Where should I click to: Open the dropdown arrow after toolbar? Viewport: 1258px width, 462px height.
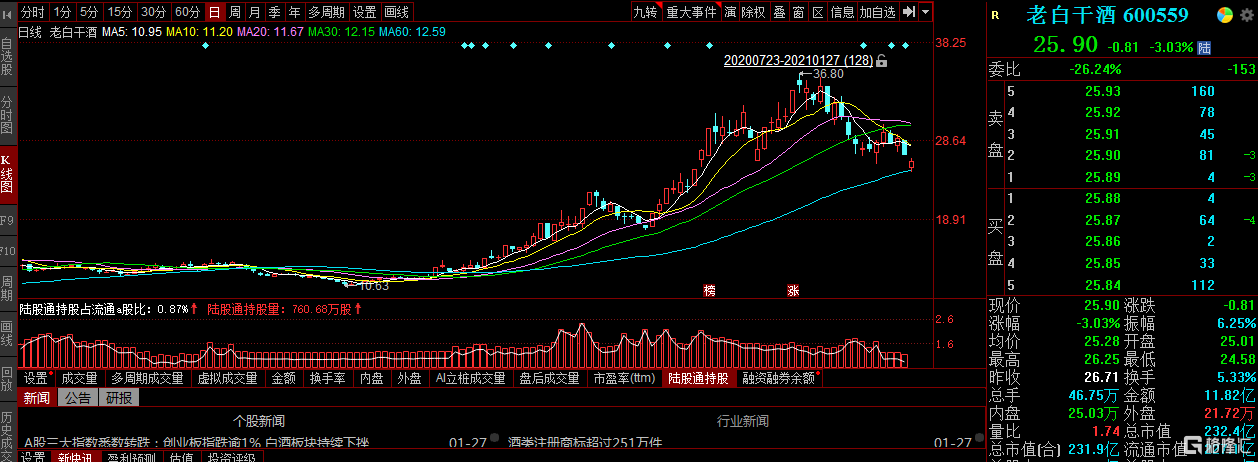point(926,12)
